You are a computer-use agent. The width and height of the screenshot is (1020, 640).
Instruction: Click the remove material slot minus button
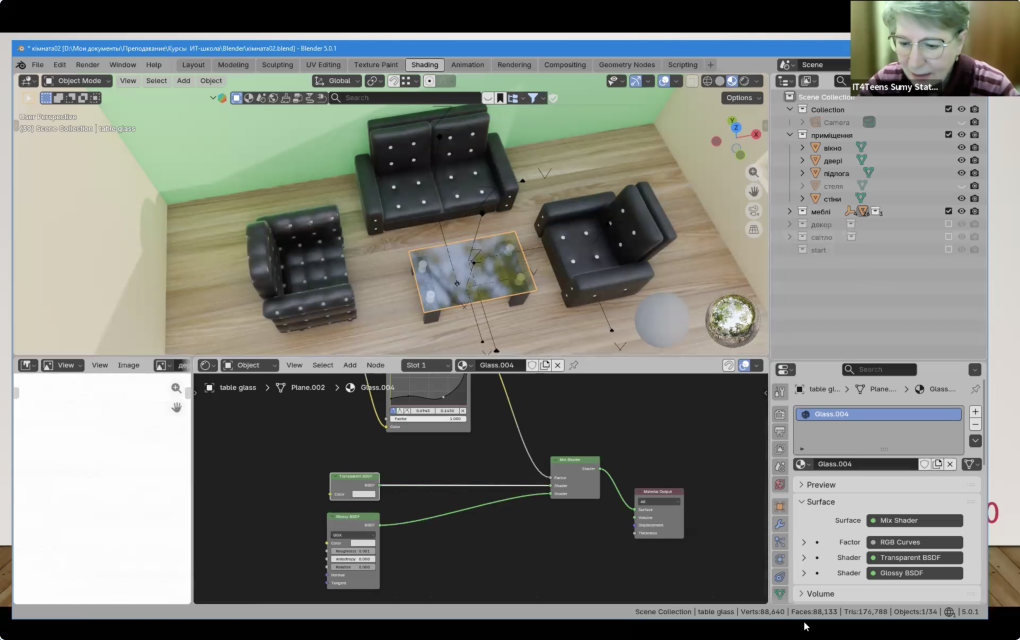pos(975,425)
